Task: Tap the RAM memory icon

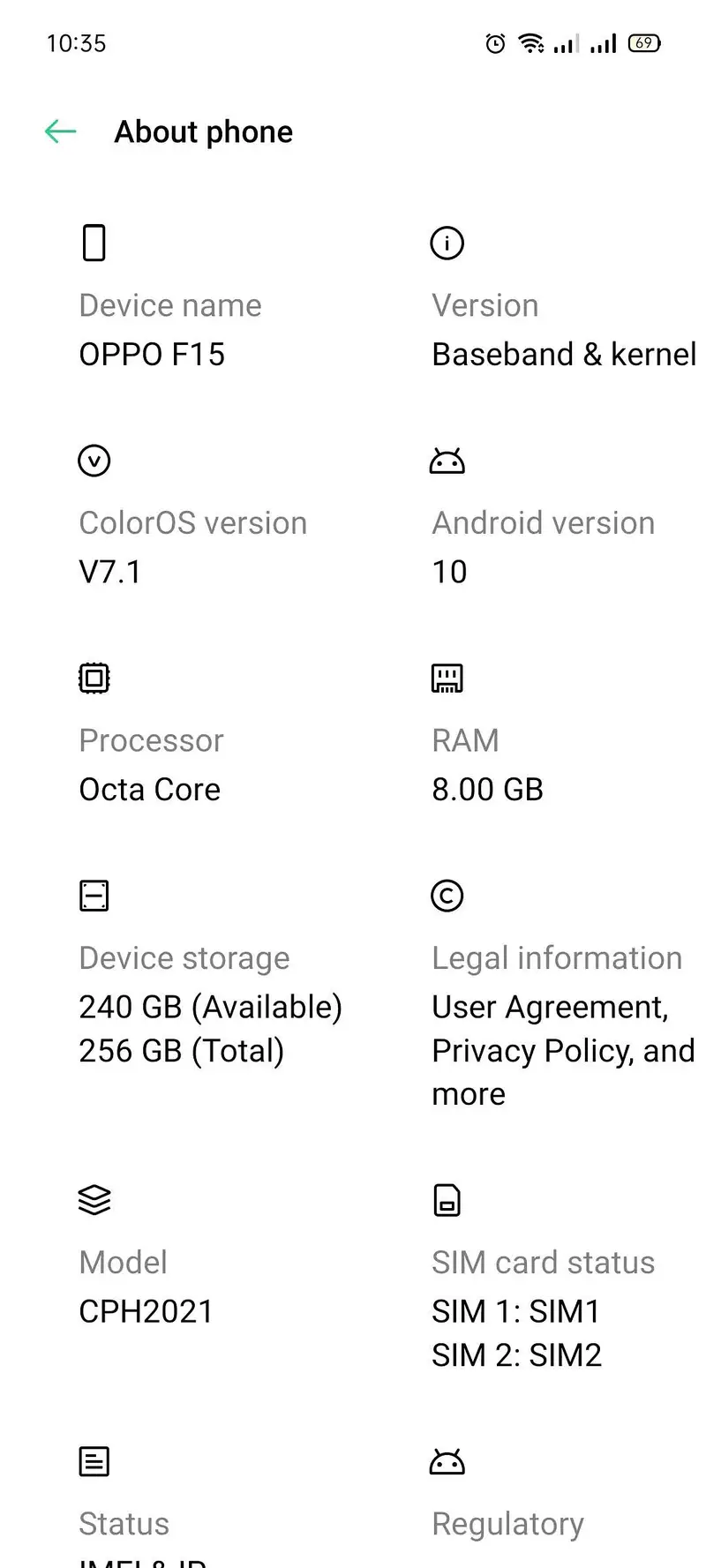Action: click(447, 678)
